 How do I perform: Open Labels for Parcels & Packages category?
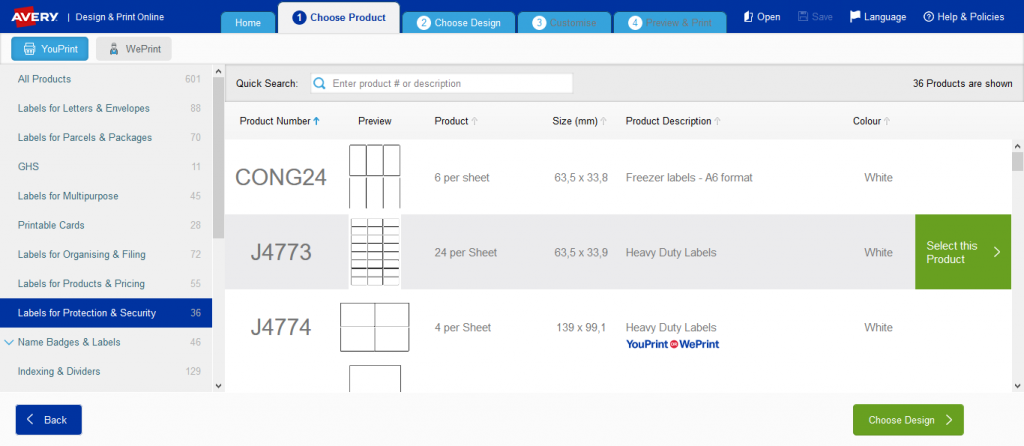(106, 138)
